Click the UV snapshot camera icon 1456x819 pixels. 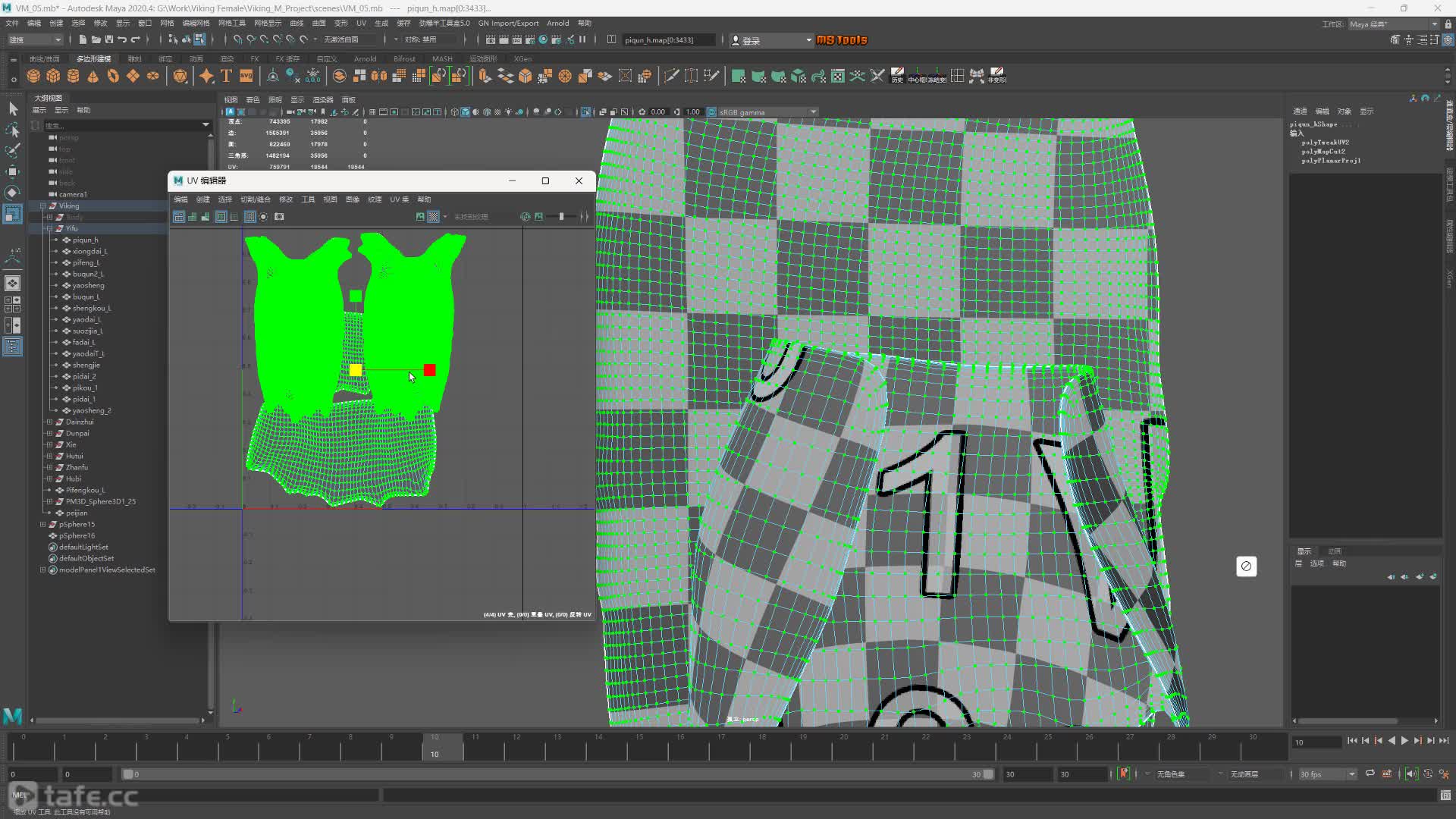pos(279,217)
